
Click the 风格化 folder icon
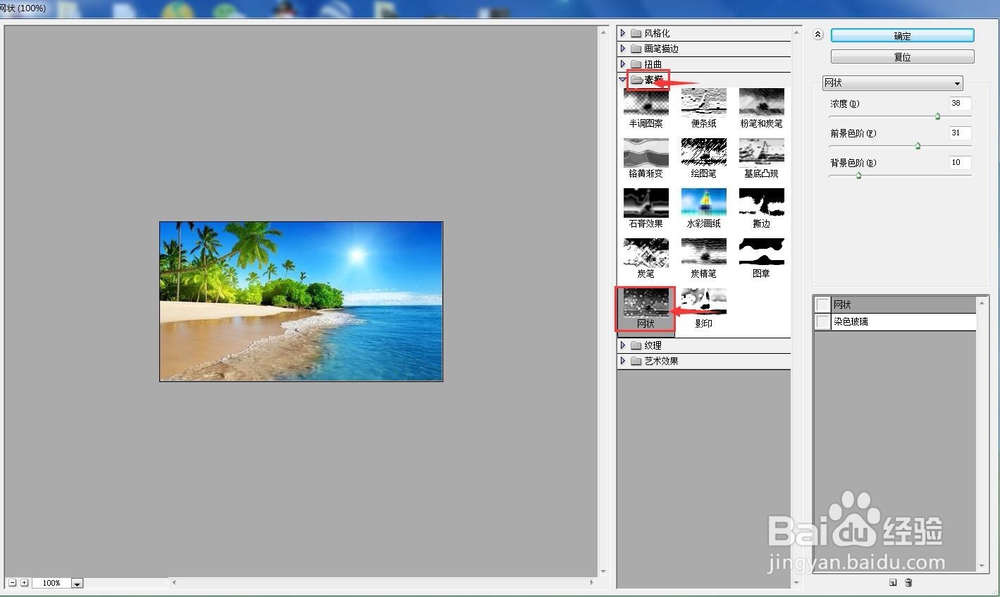point(636,33)
